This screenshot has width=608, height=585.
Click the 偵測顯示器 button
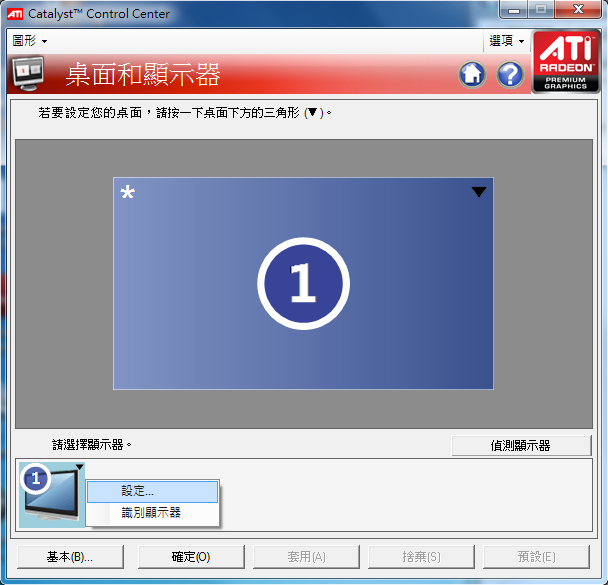pos(521,446)
